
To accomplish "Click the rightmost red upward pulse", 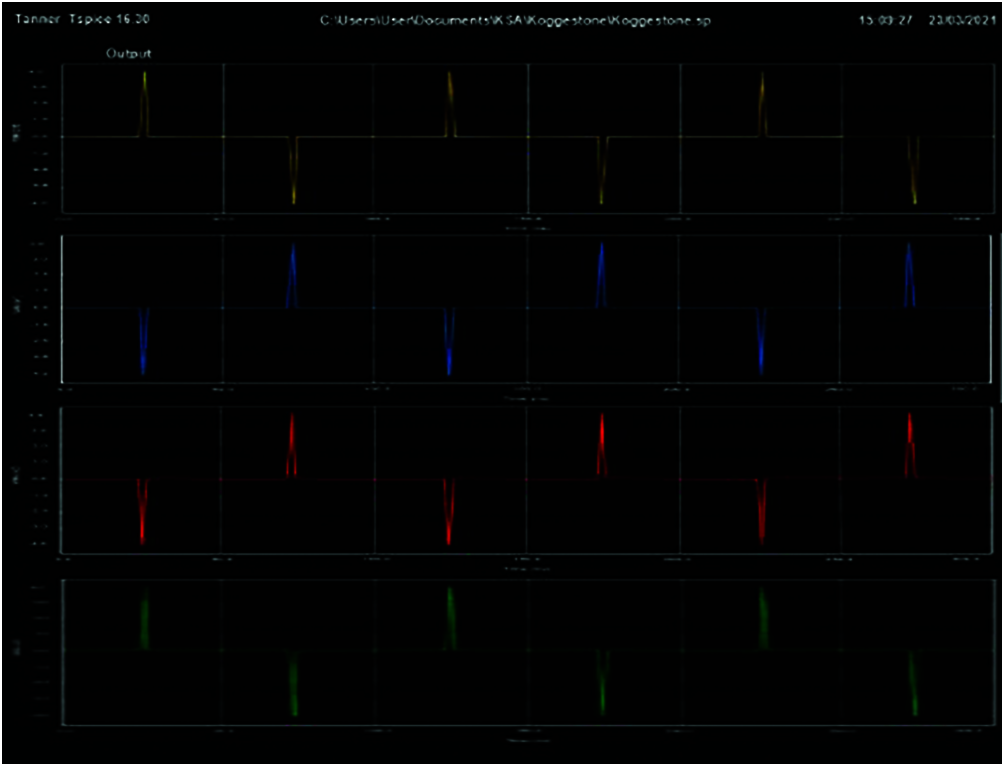I will [x=910, y=444].
